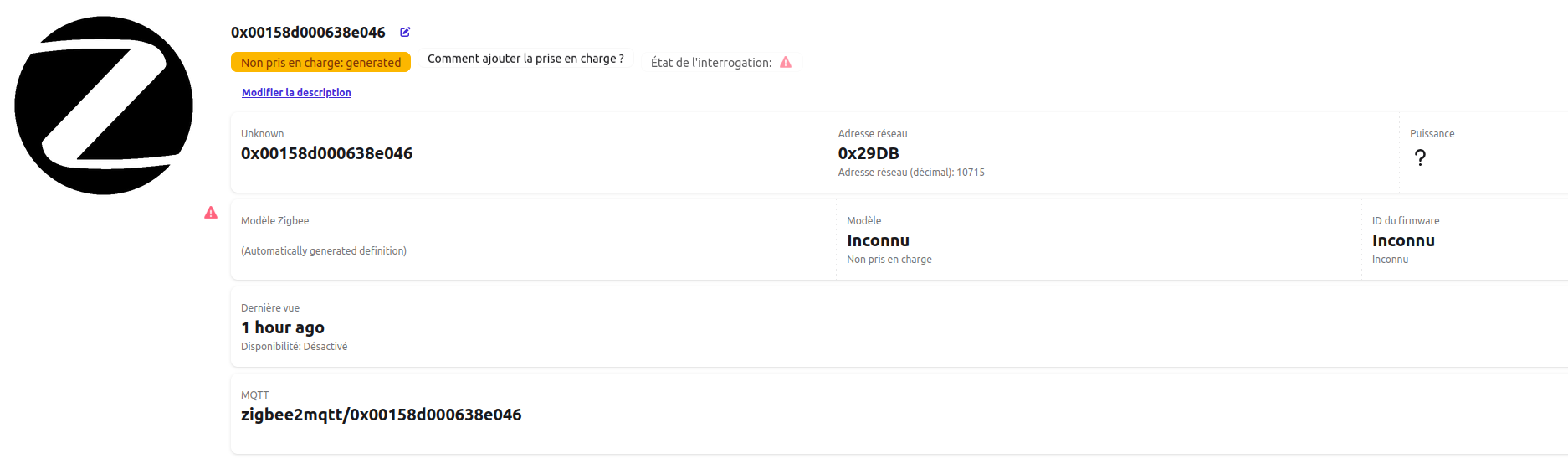Click the "Non pris en charge: generated" badge

pyautogui.click(x=320, y=63)
